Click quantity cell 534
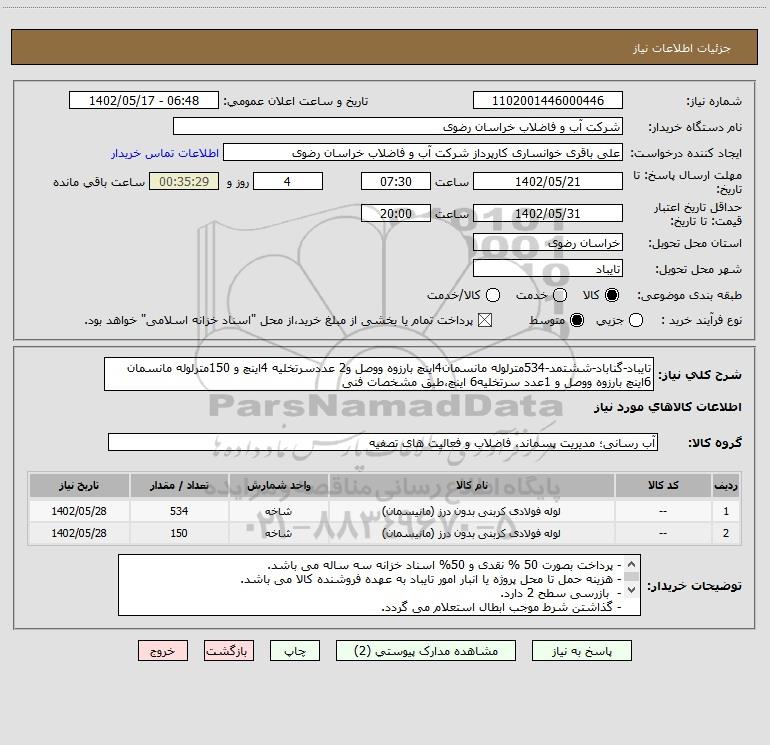770x745 pixels. [179, 511]
